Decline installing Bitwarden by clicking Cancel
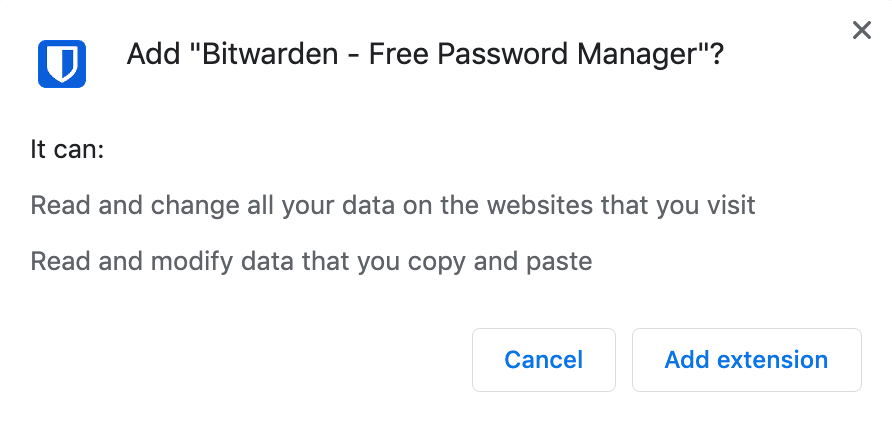Image resolution: width=892 pixels, height=422 pixels. (x=543, y=360)
